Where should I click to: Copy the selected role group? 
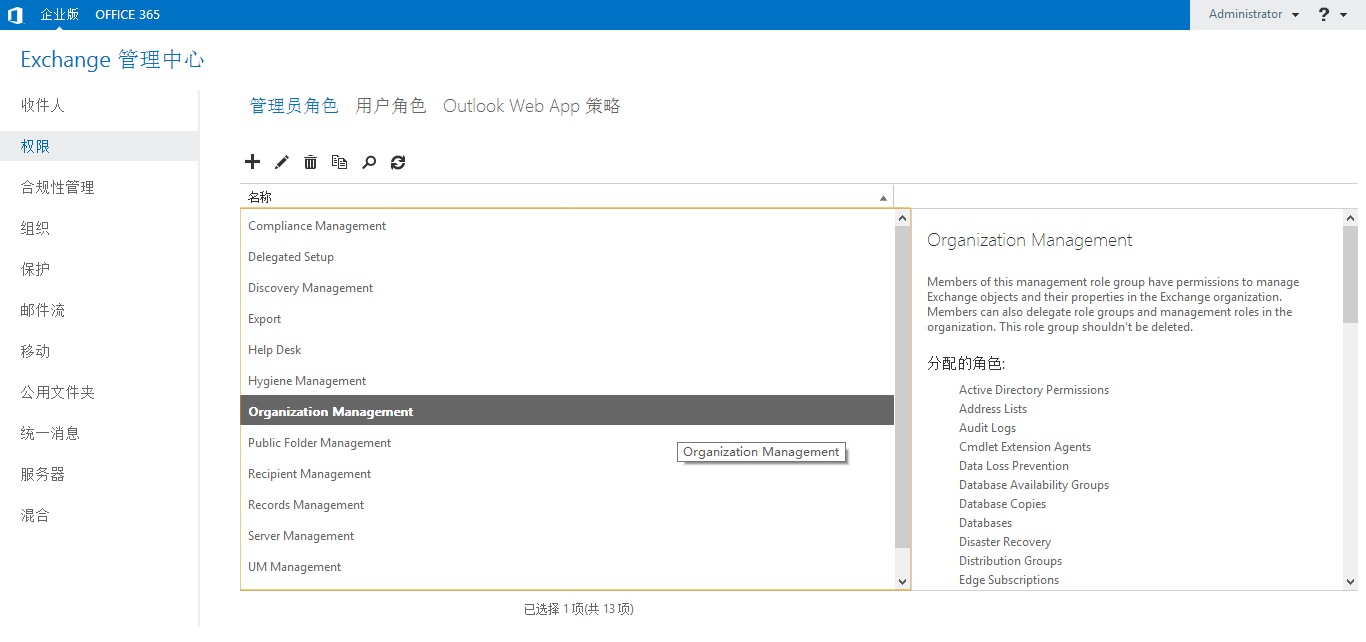[339, 162]
